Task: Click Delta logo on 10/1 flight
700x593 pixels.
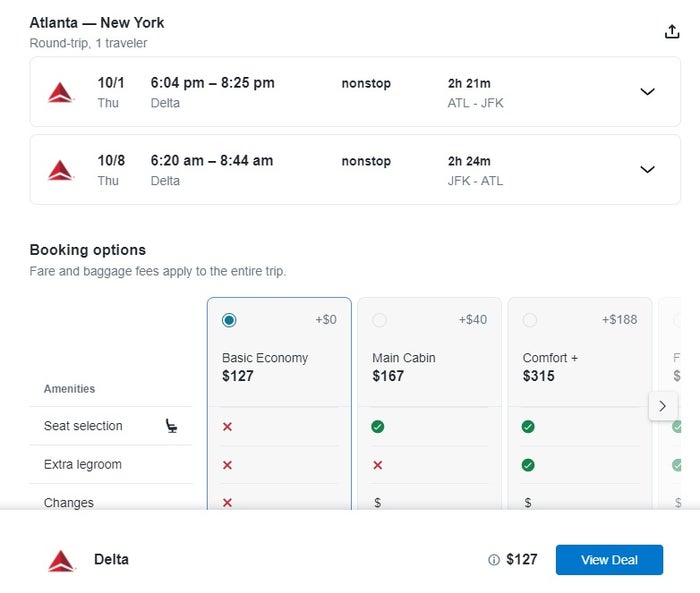Action: click(x=61, y=92)
